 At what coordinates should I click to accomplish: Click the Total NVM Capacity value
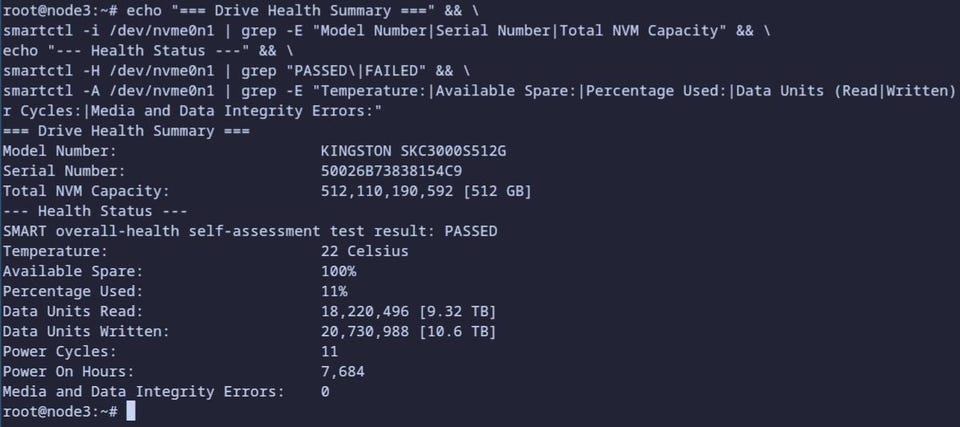pyautogui.click(x=426, y=191)
